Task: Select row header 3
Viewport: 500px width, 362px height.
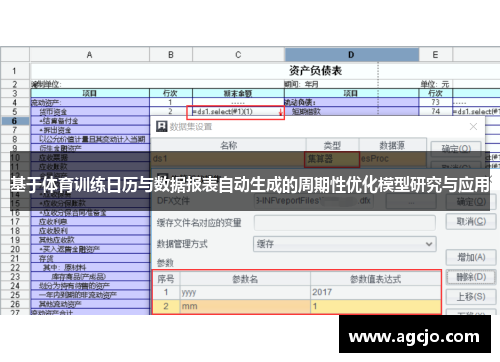Action: pos(15,93)
